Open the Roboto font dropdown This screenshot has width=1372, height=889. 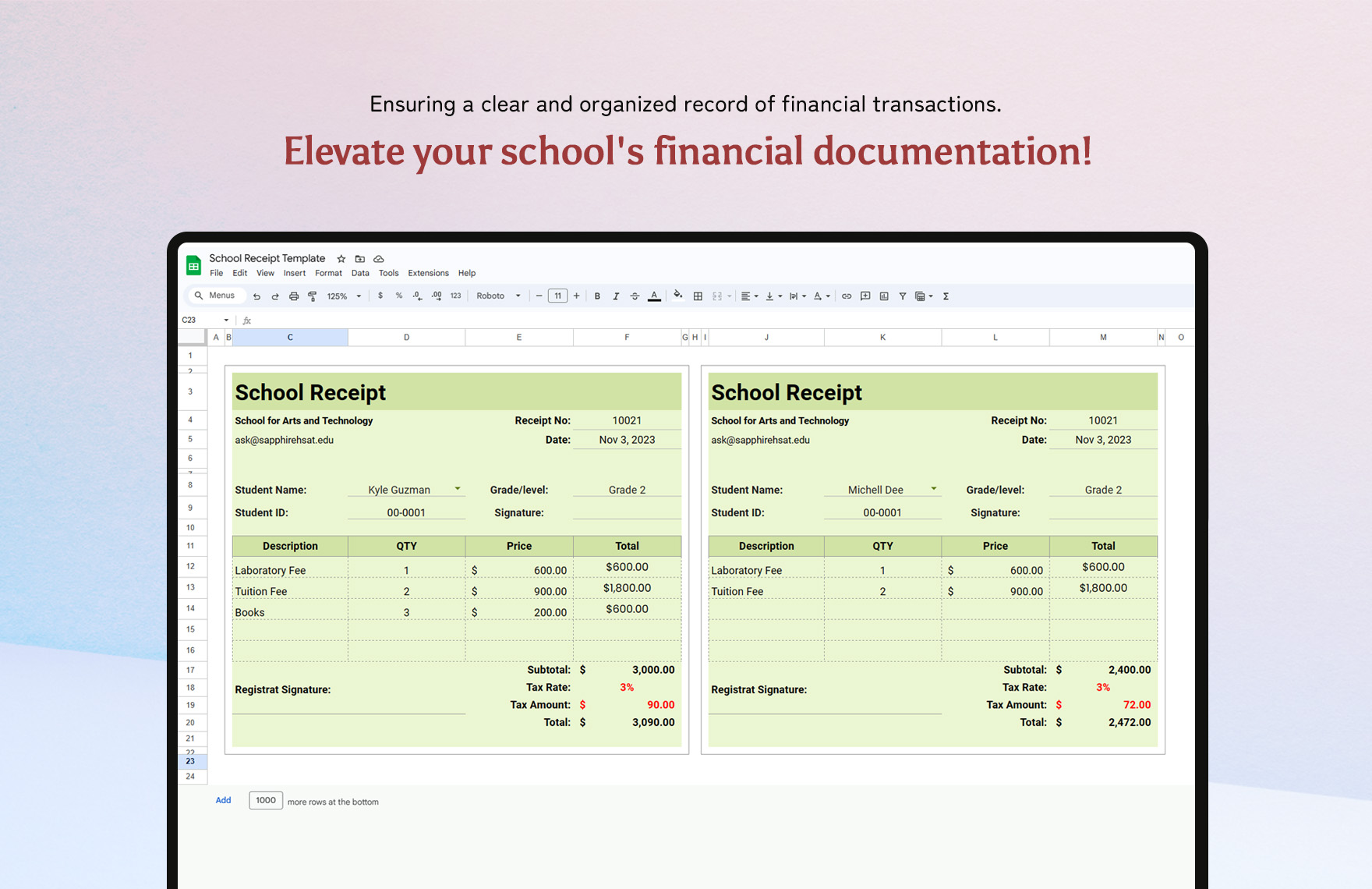tap(497, 296)
